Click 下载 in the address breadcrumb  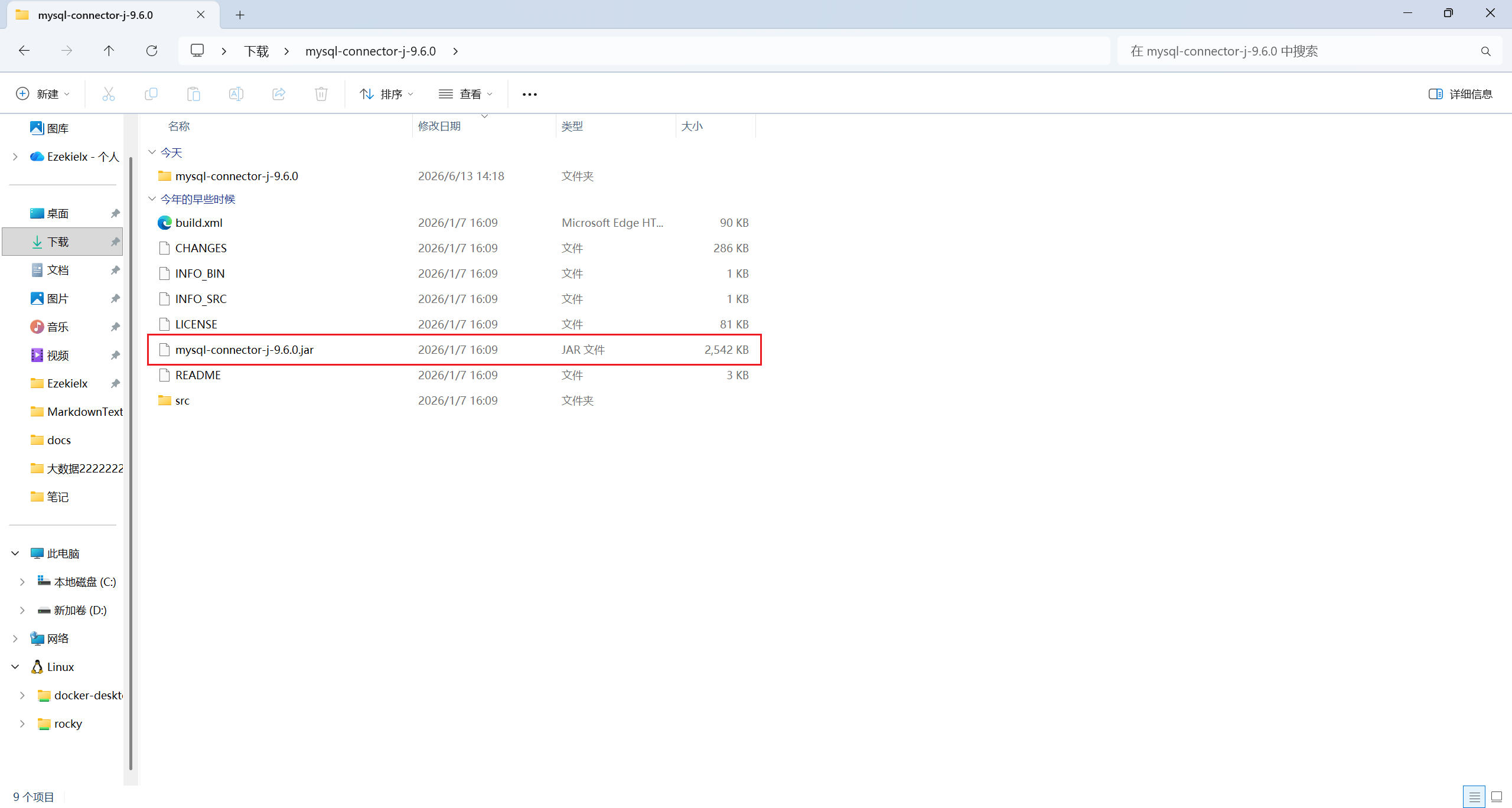click(256, 51)
